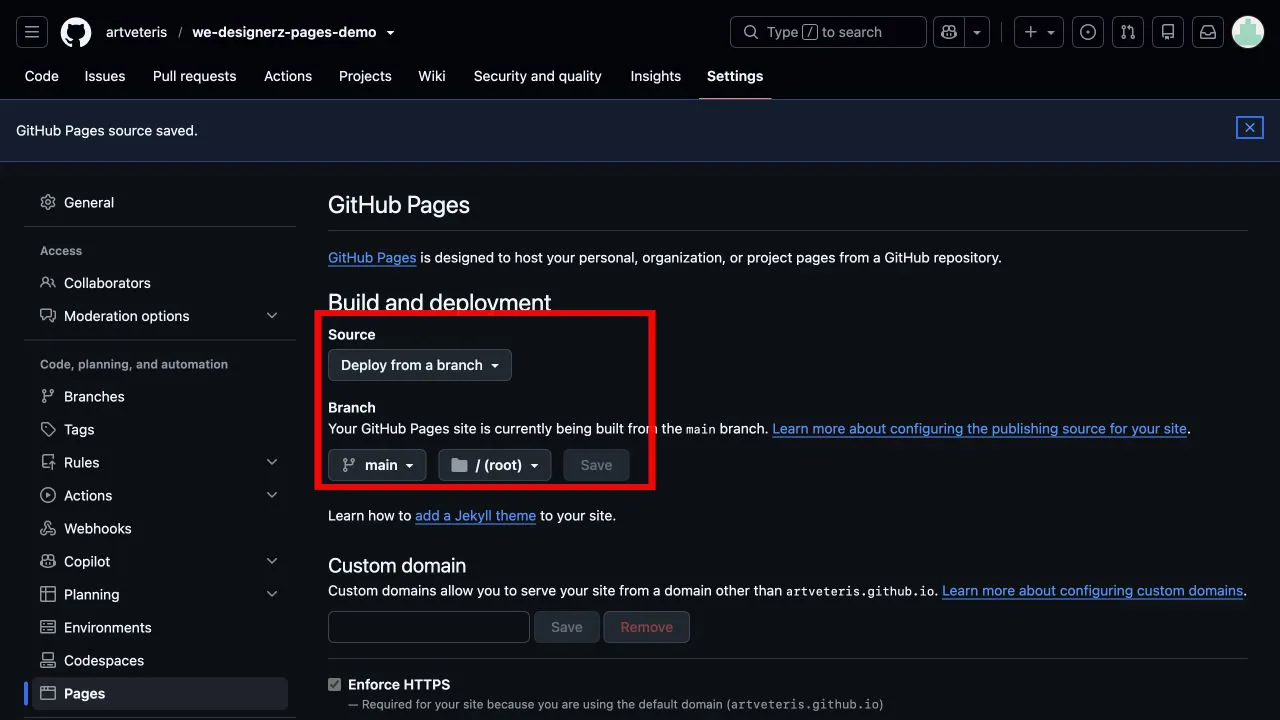
Task: Click the search bar
Action: [x=828, y=32]
